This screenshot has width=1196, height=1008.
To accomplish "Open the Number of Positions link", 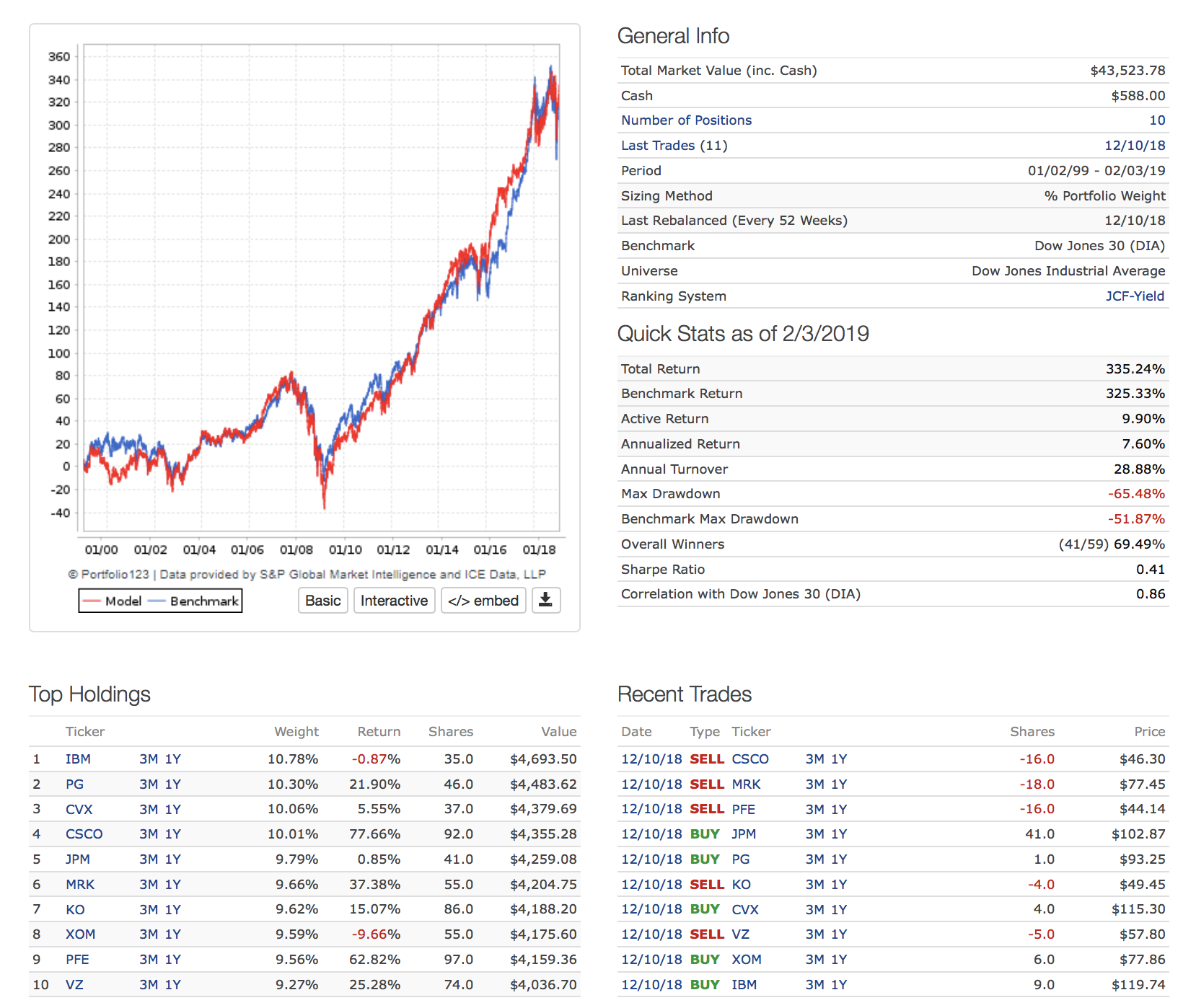I will pos(686,120).
